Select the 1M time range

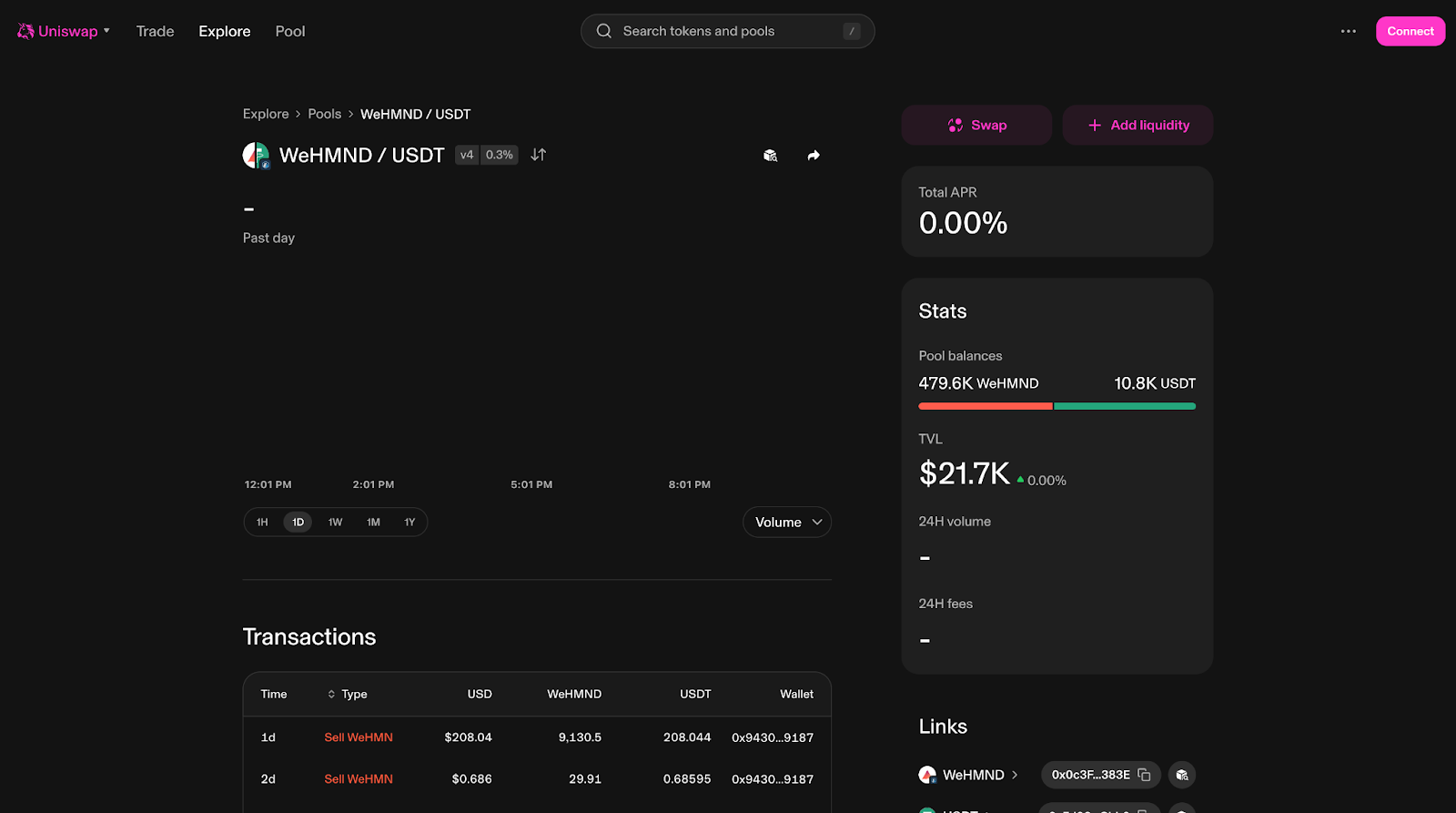click(373, 522)
